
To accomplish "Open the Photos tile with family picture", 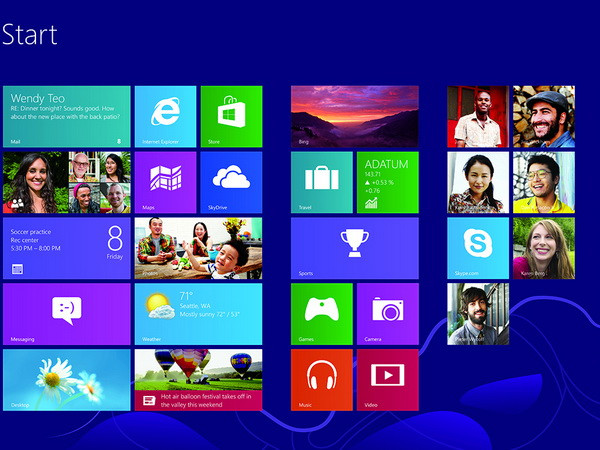I will (199, 248).
